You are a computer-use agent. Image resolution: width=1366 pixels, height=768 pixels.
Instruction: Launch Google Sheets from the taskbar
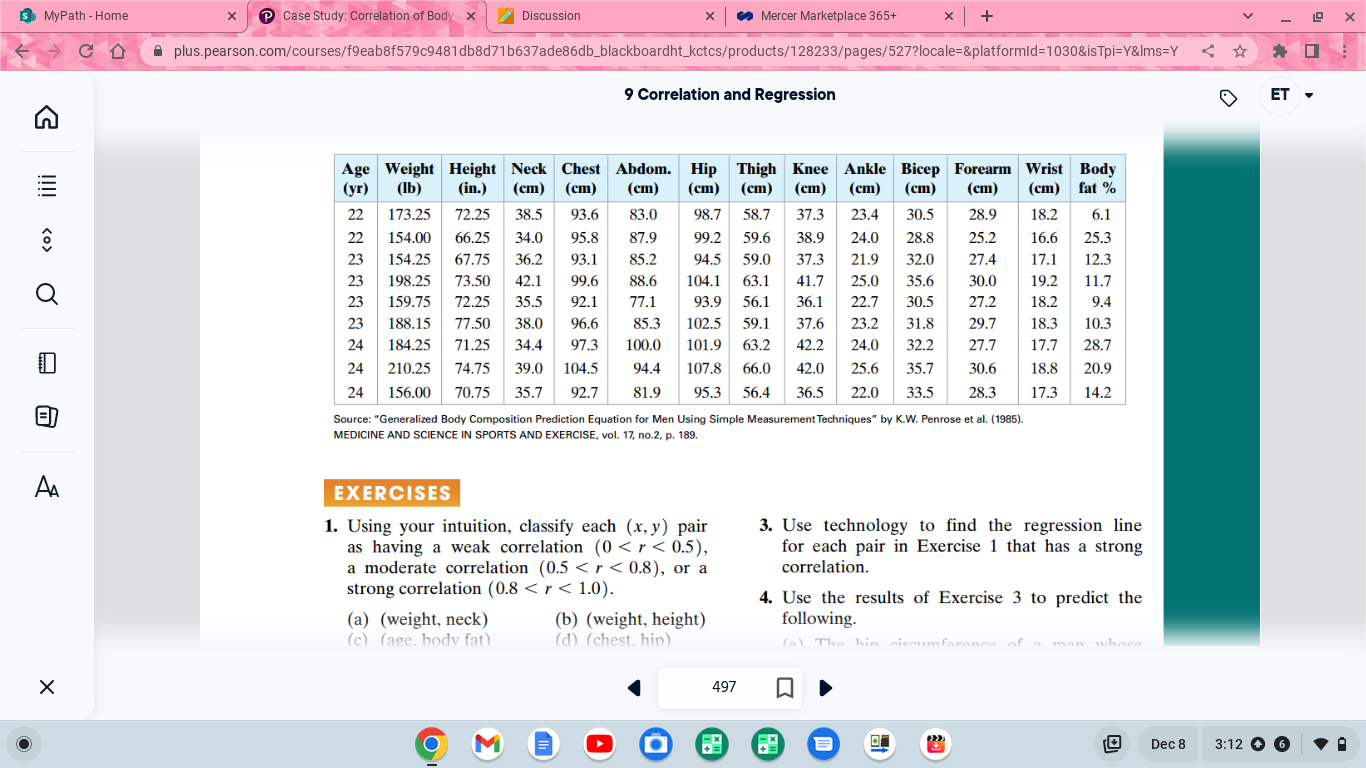(x=711, y=744)
